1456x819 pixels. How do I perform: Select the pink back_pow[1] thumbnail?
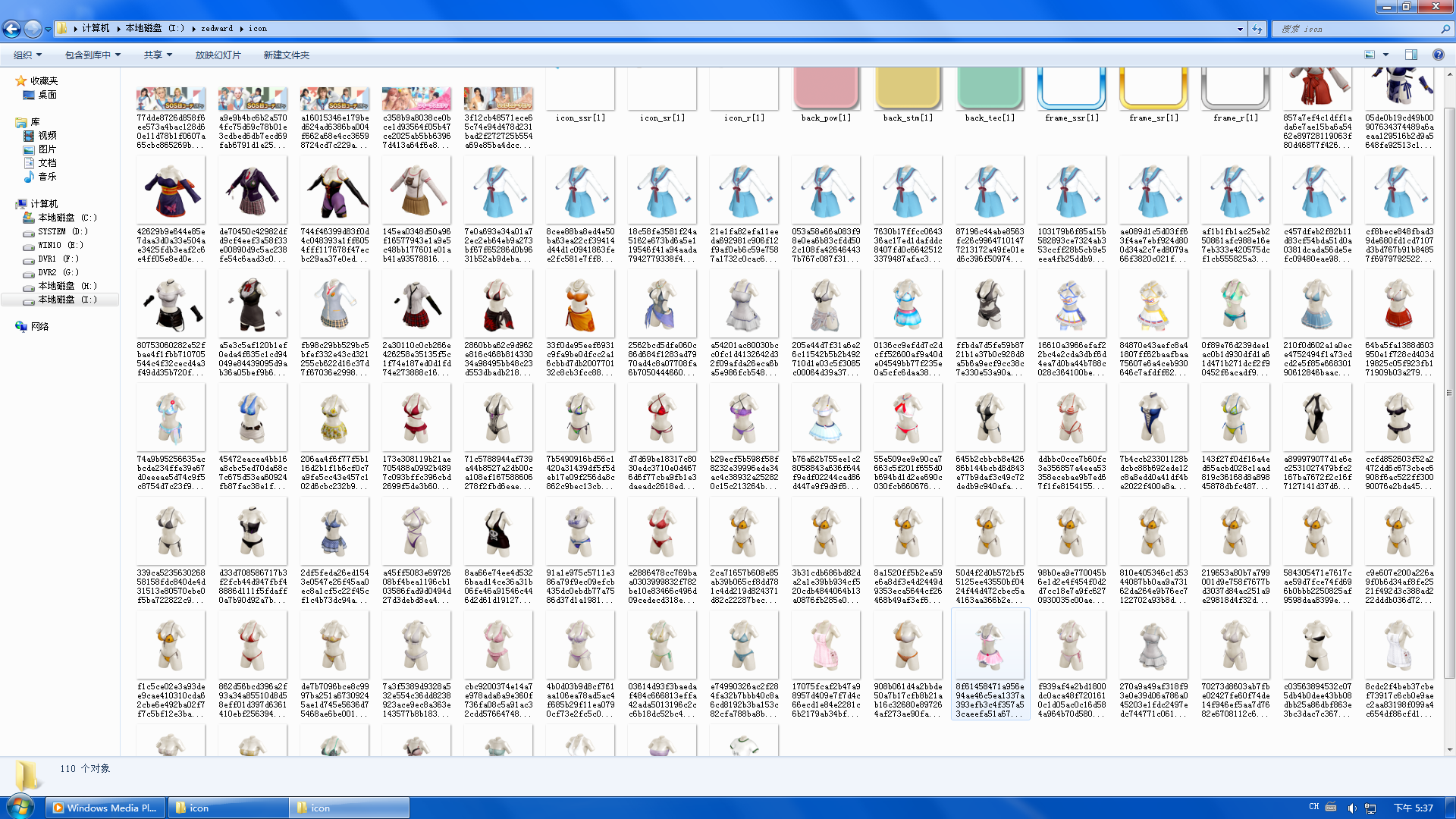826,88
